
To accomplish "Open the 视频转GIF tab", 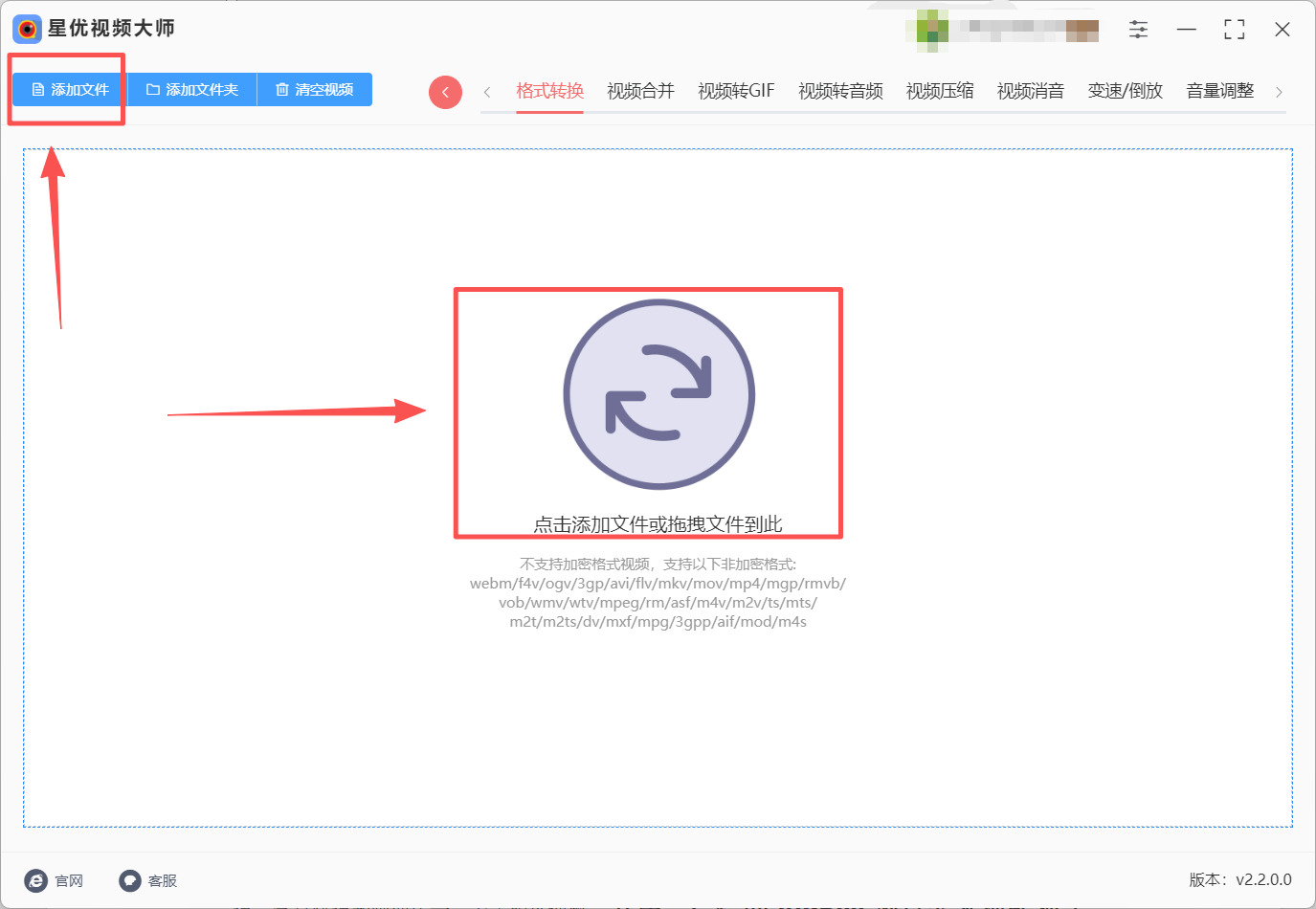I will click(x=736, y=91).
